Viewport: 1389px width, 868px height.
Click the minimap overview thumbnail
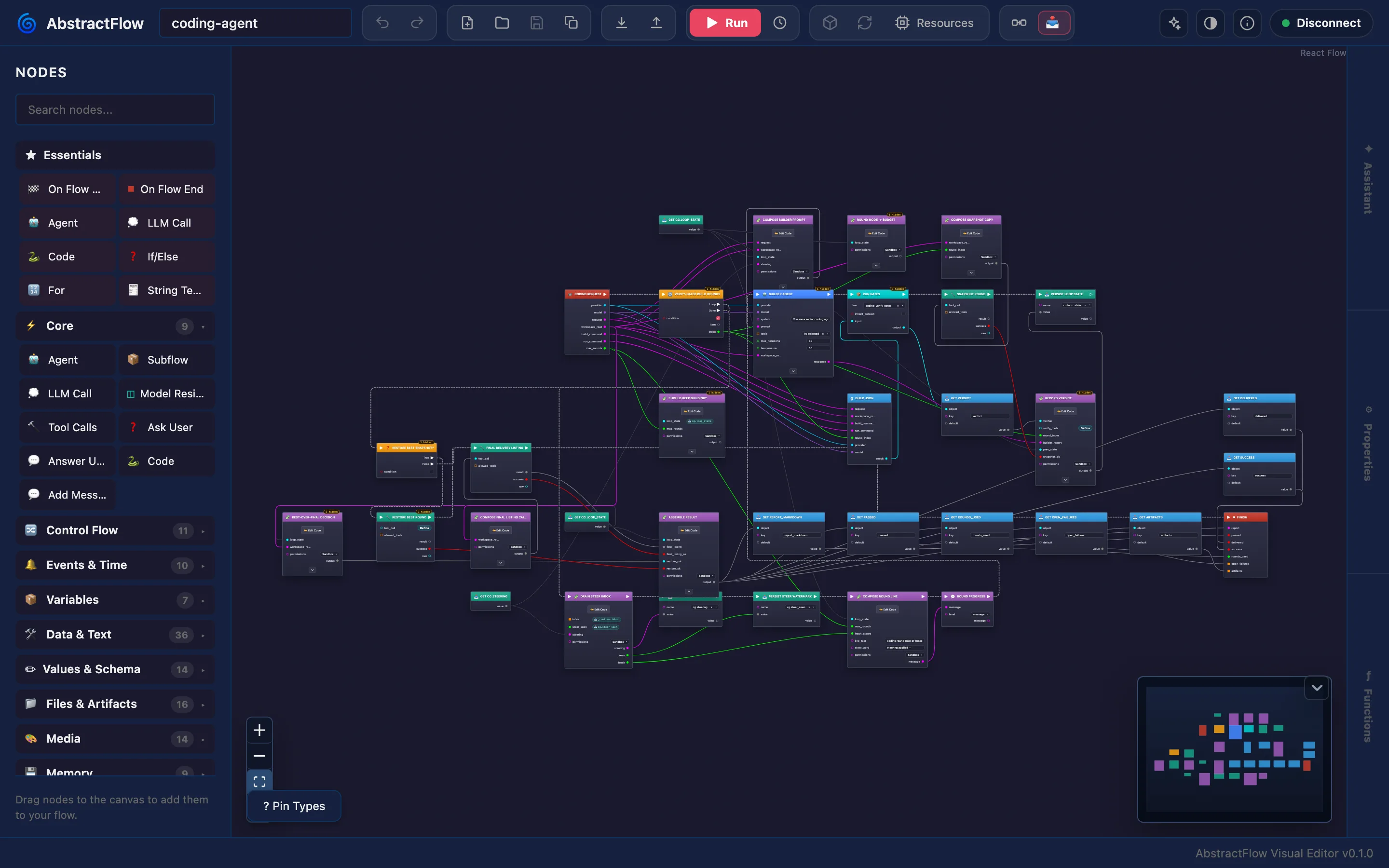click(x=1234, y=749)
